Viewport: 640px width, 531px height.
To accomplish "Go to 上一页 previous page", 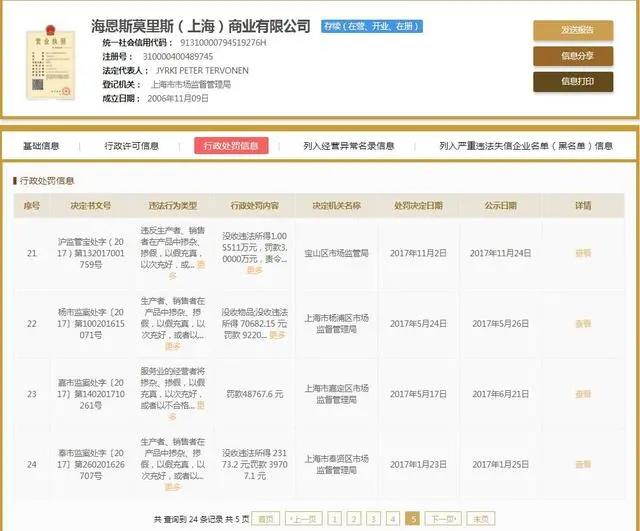I will 304,519.
